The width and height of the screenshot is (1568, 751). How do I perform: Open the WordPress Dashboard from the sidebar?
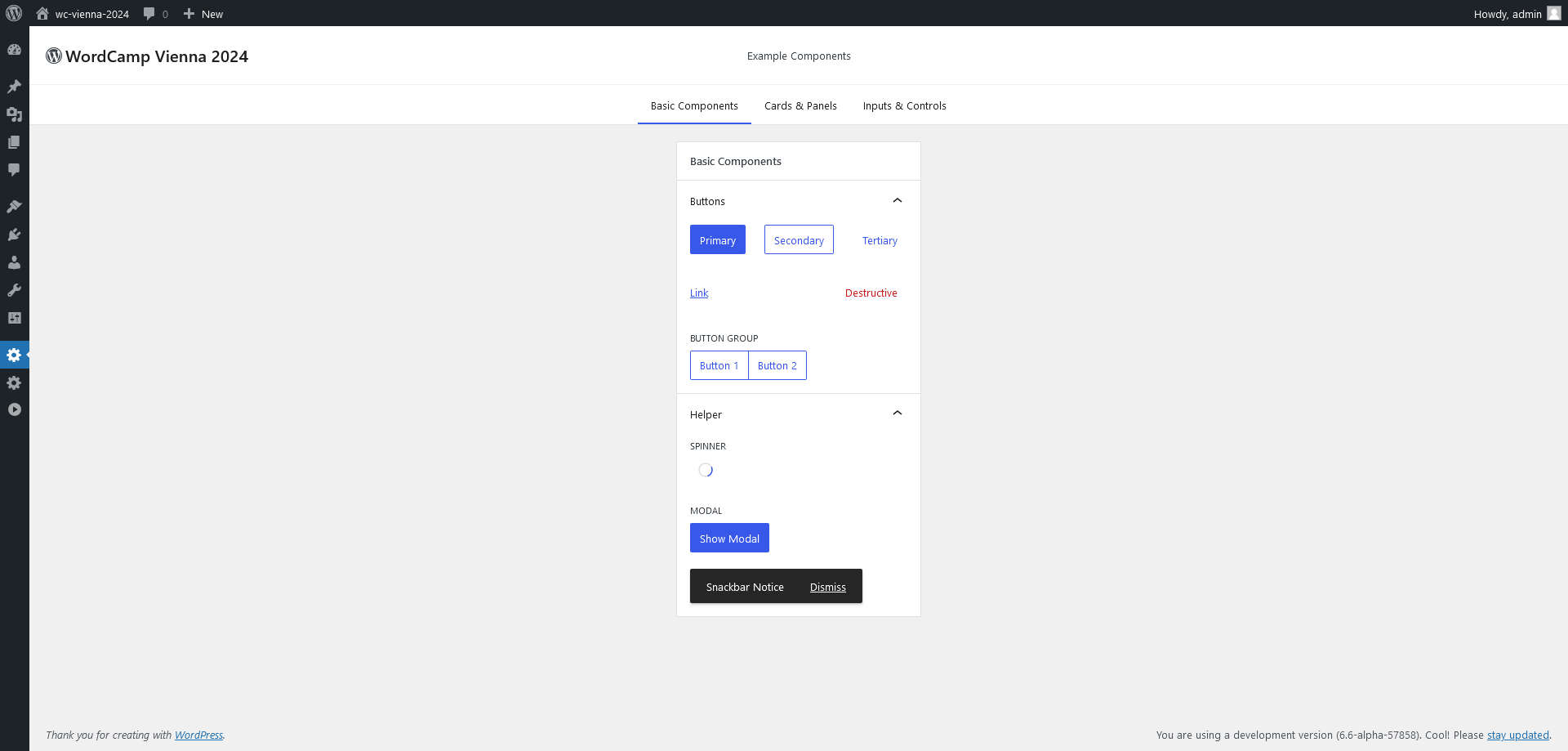(x=14, y=50)
